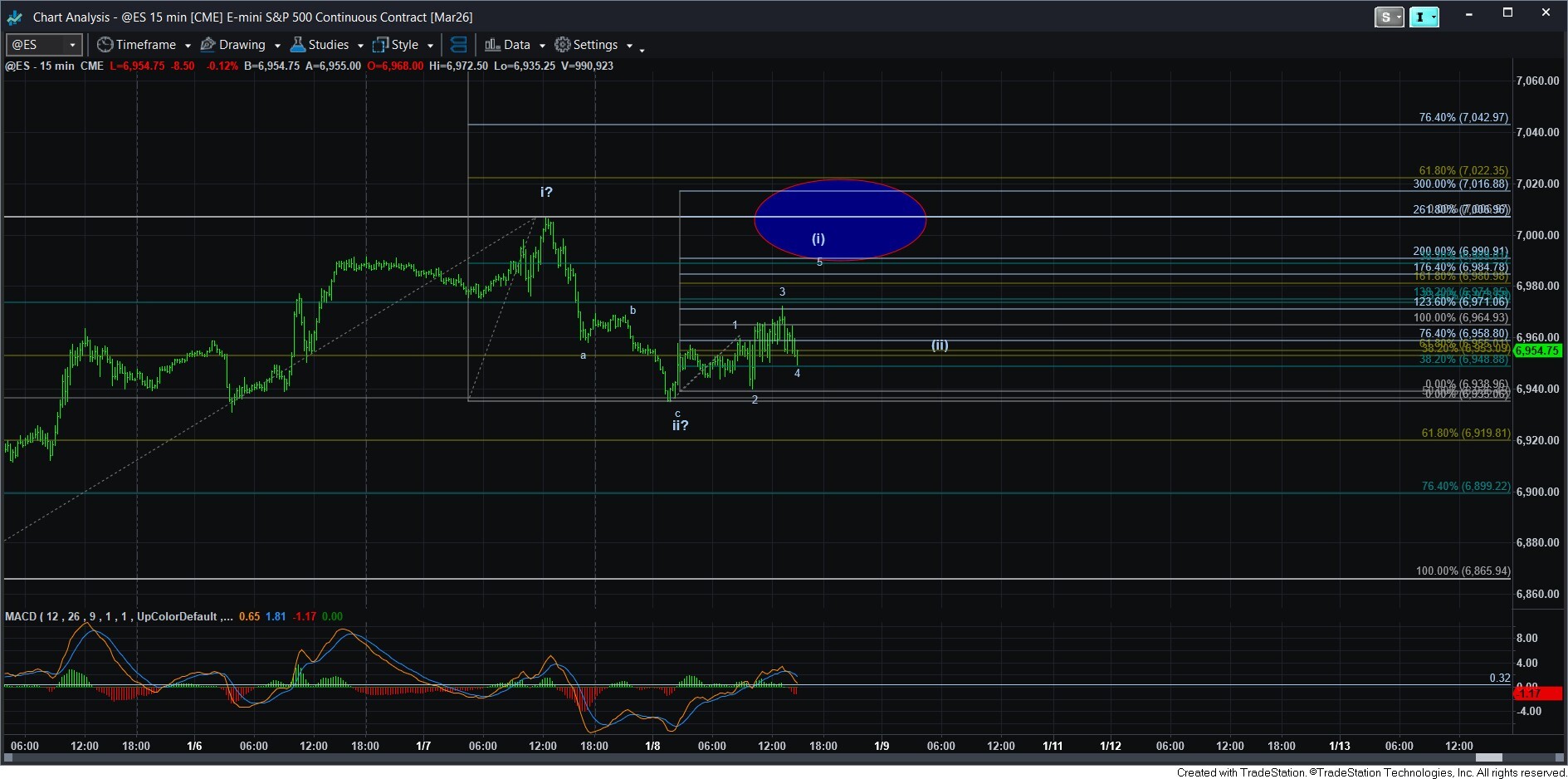Open the Studies flask icon
The width and height of the screenshot is (1568, 779).
[x=296, y=45]
